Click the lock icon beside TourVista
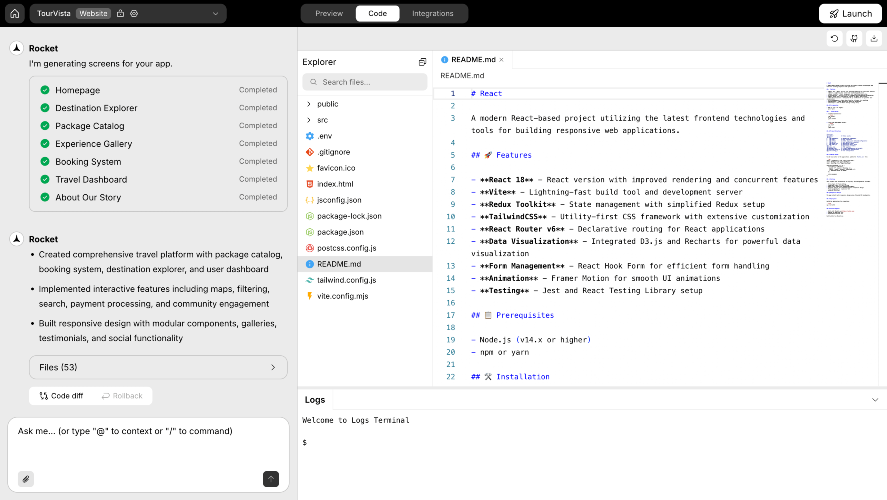 point(120,14)
